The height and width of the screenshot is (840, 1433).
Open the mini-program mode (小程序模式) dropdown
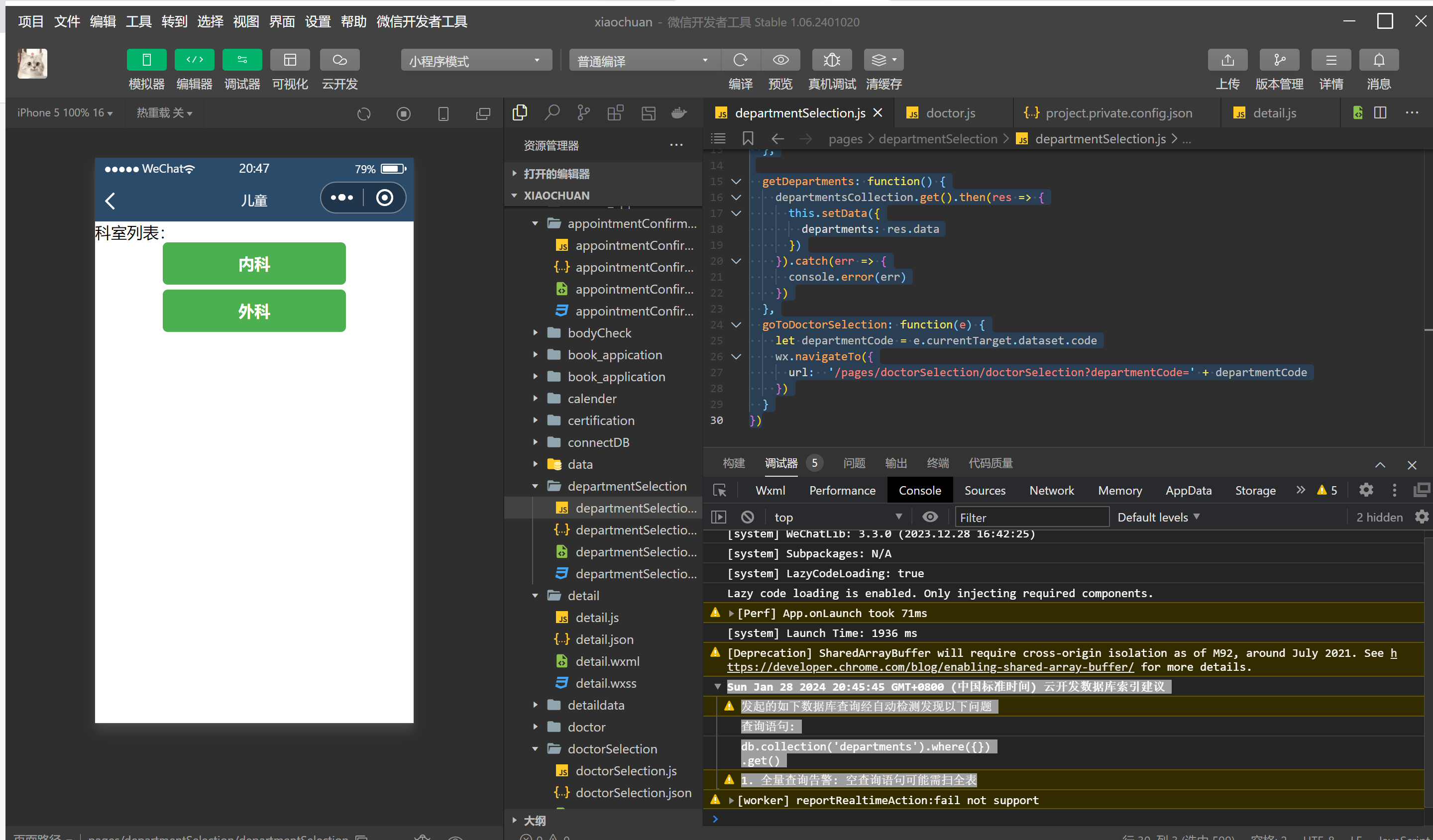click(x=476, y=60)
